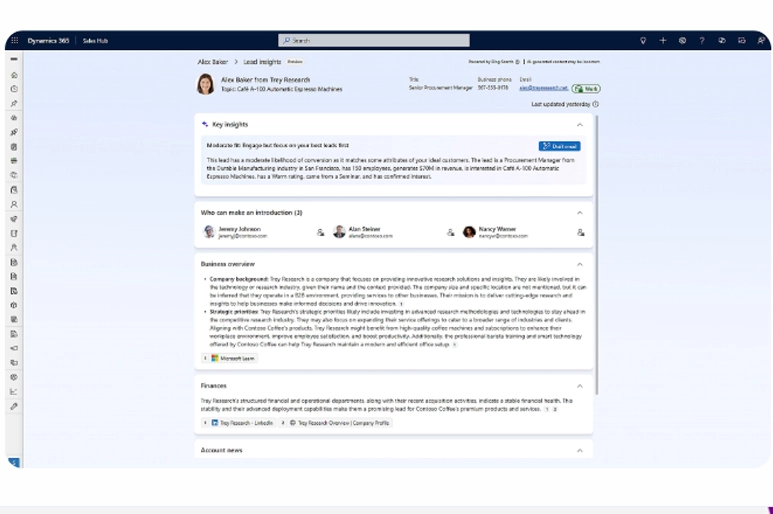Viewport: 773px width, 514px height.
Task: Collapse the sidebar with the hamburger icon
Action: point(14,59)
